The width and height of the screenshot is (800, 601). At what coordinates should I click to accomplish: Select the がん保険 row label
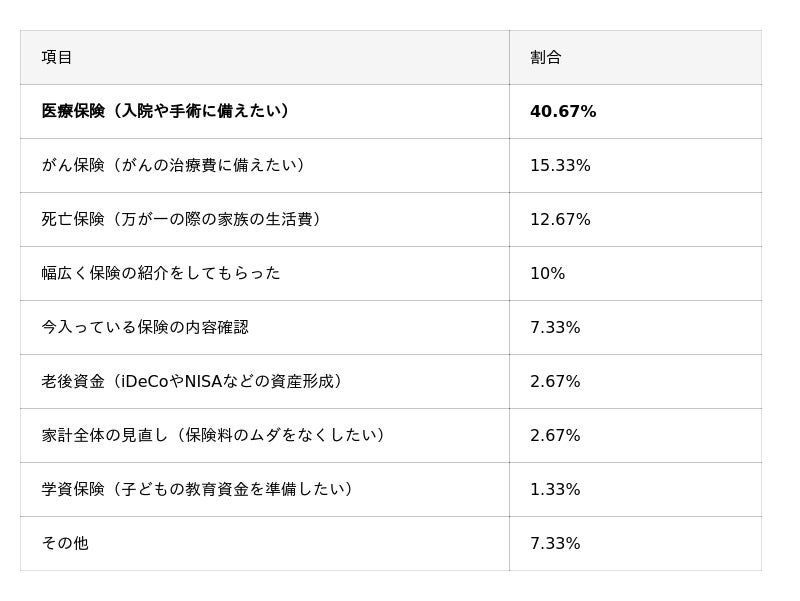pos(173,165)
